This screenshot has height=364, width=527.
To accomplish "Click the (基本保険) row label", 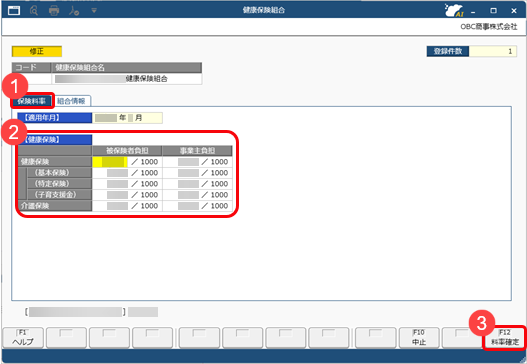I will pos(59,173).
